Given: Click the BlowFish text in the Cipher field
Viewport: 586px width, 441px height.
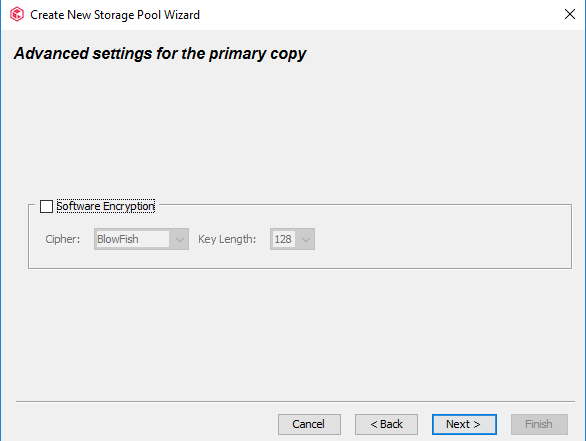Looking at the screenshot, I should (x=118, y=239).
